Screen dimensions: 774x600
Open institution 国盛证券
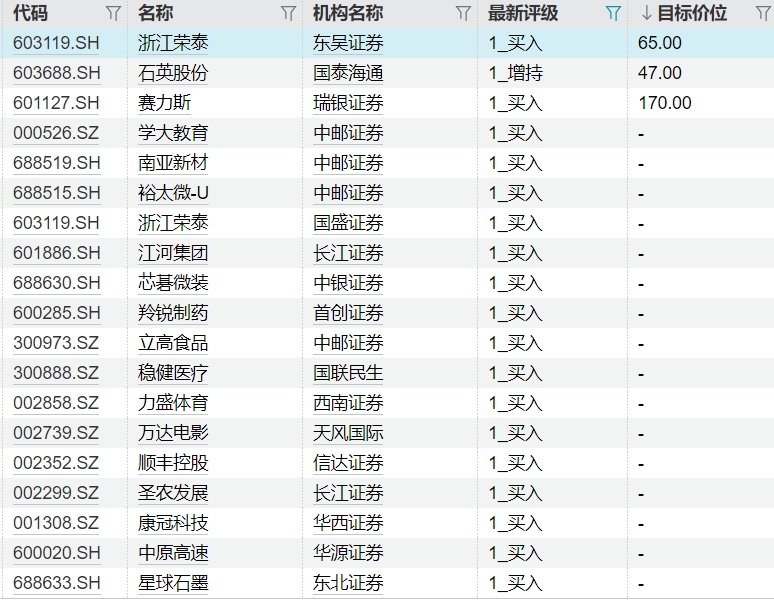click(348, 223)
